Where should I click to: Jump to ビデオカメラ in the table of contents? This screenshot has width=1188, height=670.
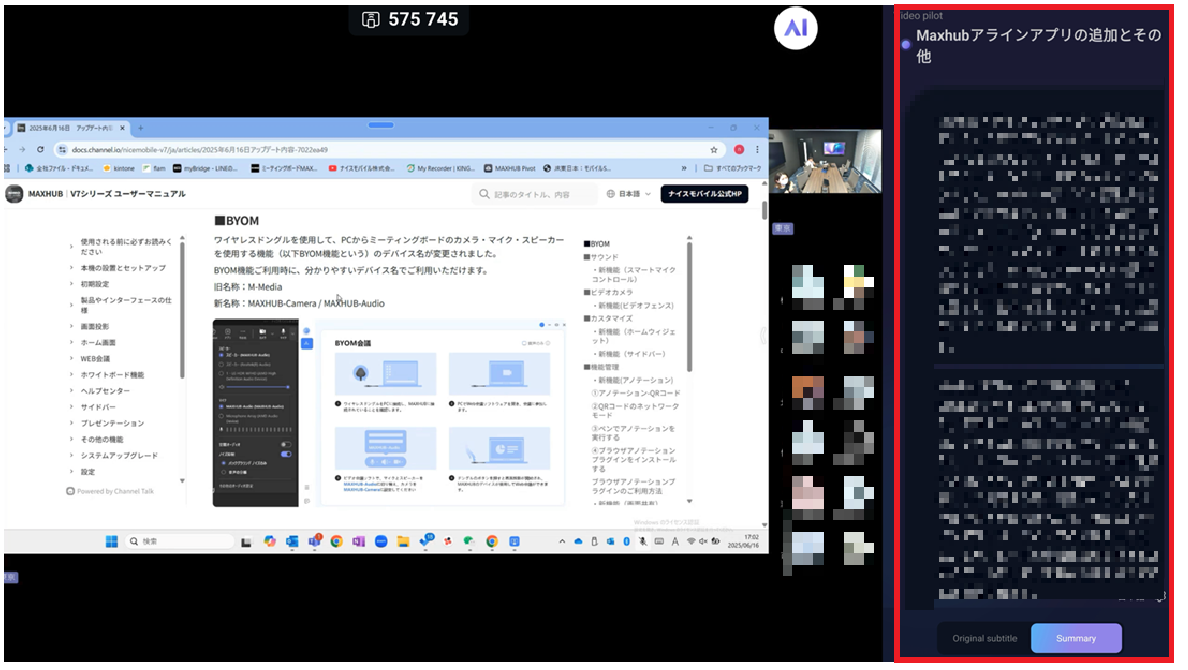(608, 292)
